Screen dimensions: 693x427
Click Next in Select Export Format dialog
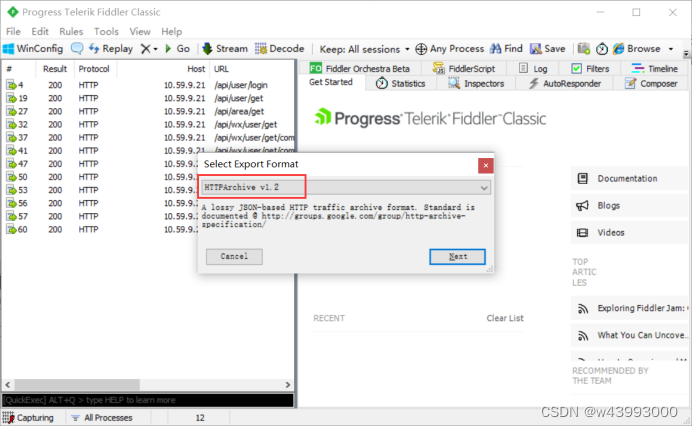457,256
